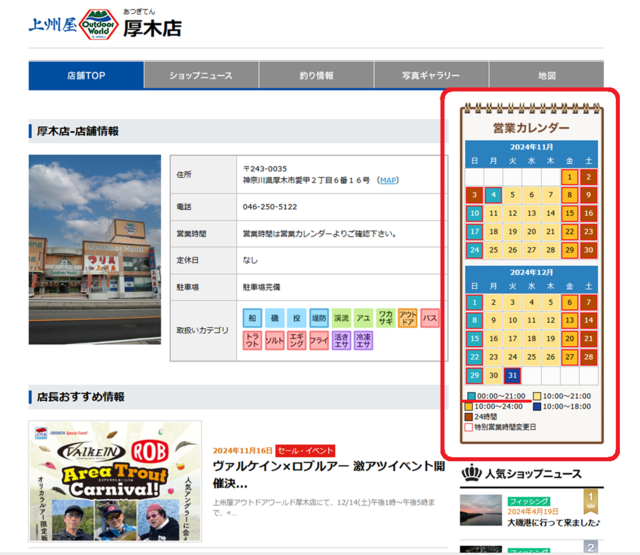Click the エギング category badge
This screenshot has width=640, height=555.
(296, 341)
